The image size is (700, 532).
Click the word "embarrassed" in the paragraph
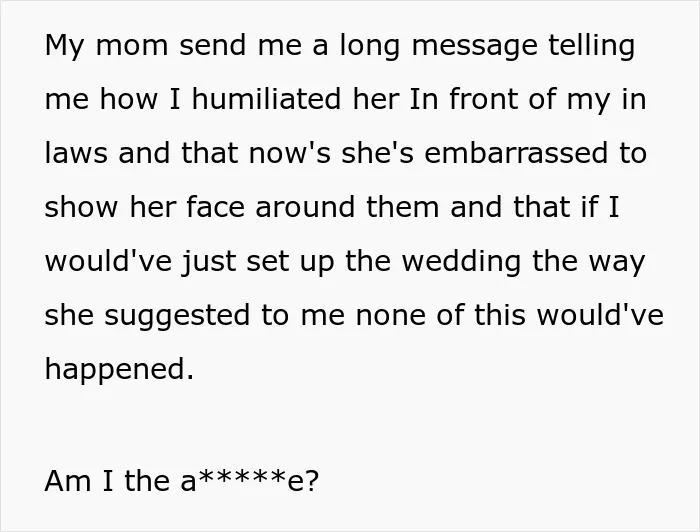(x=516, y=153)
